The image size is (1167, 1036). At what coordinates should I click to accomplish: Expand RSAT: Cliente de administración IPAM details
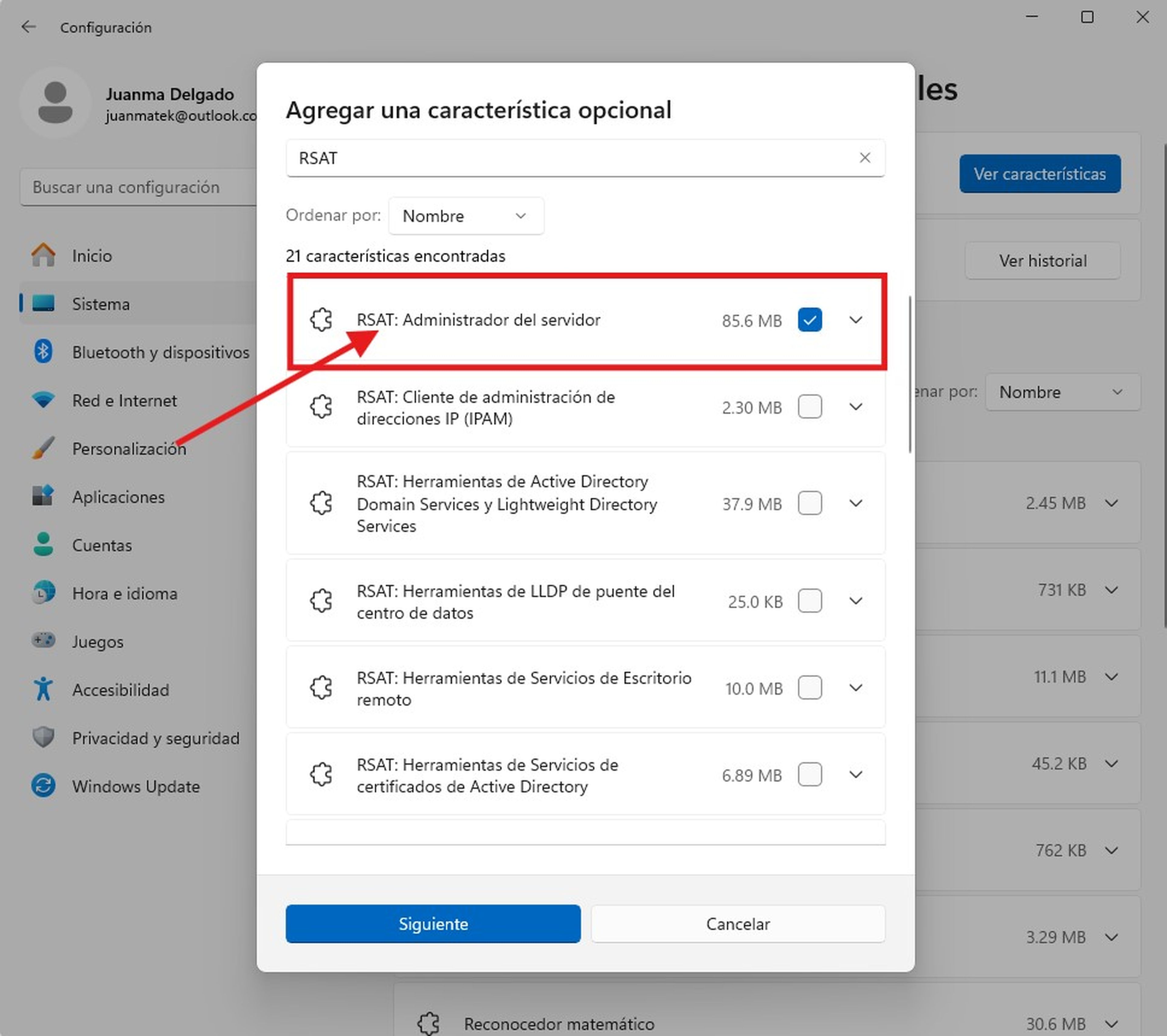pyautogui.click(x=855, y=407)
